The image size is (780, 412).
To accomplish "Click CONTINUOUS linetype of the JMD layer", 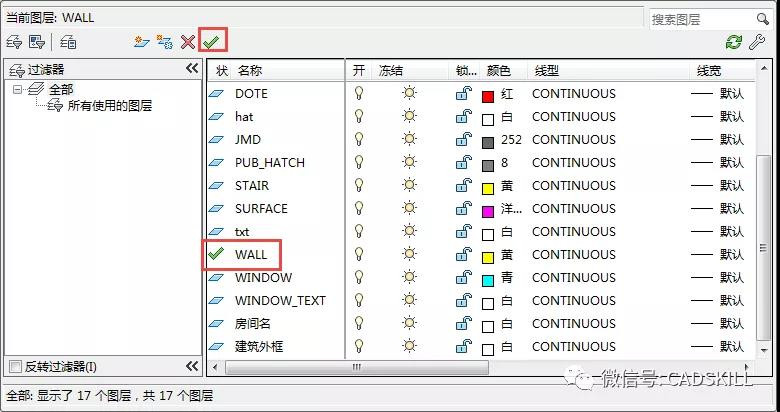I will coord(573,140).
